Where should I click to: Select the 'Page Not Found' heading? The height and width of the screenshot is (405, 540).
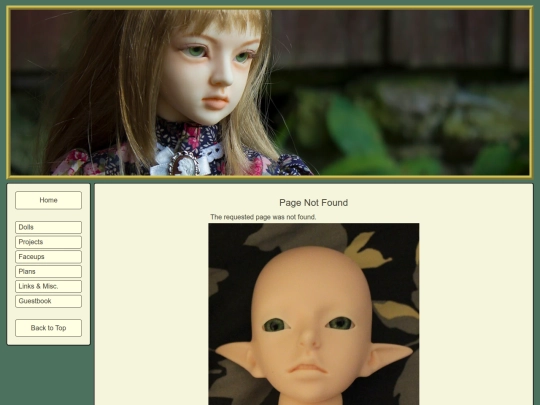(x=313, y=203)
